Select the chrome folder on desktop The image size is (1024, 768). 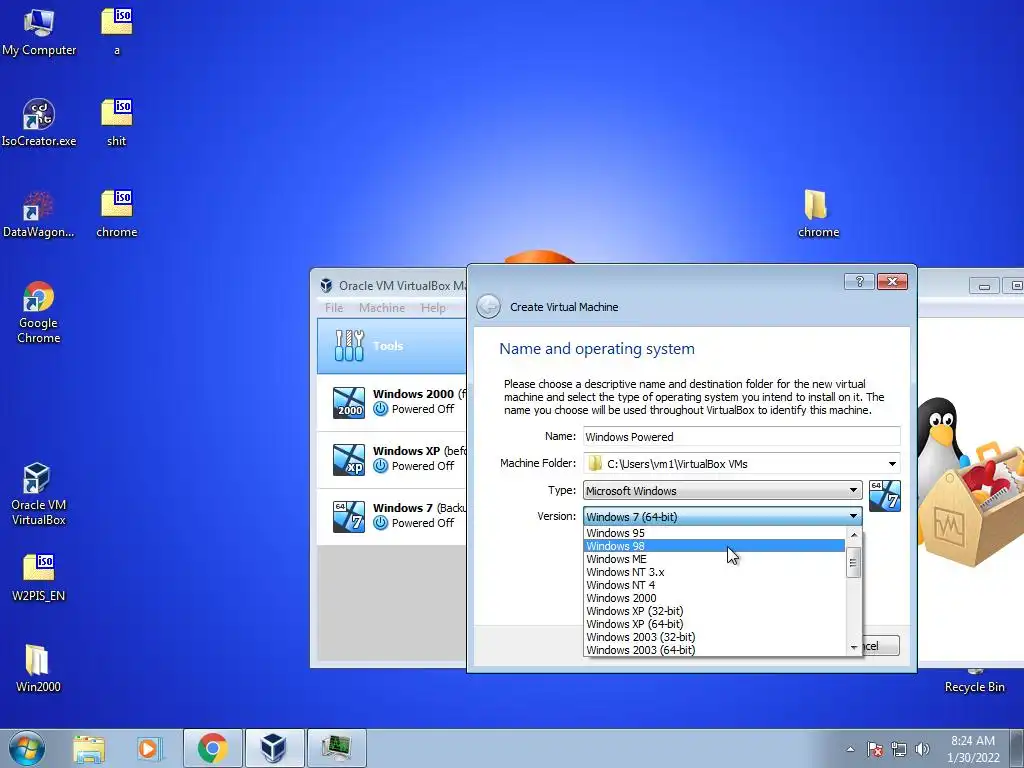(x=818, y=214)
